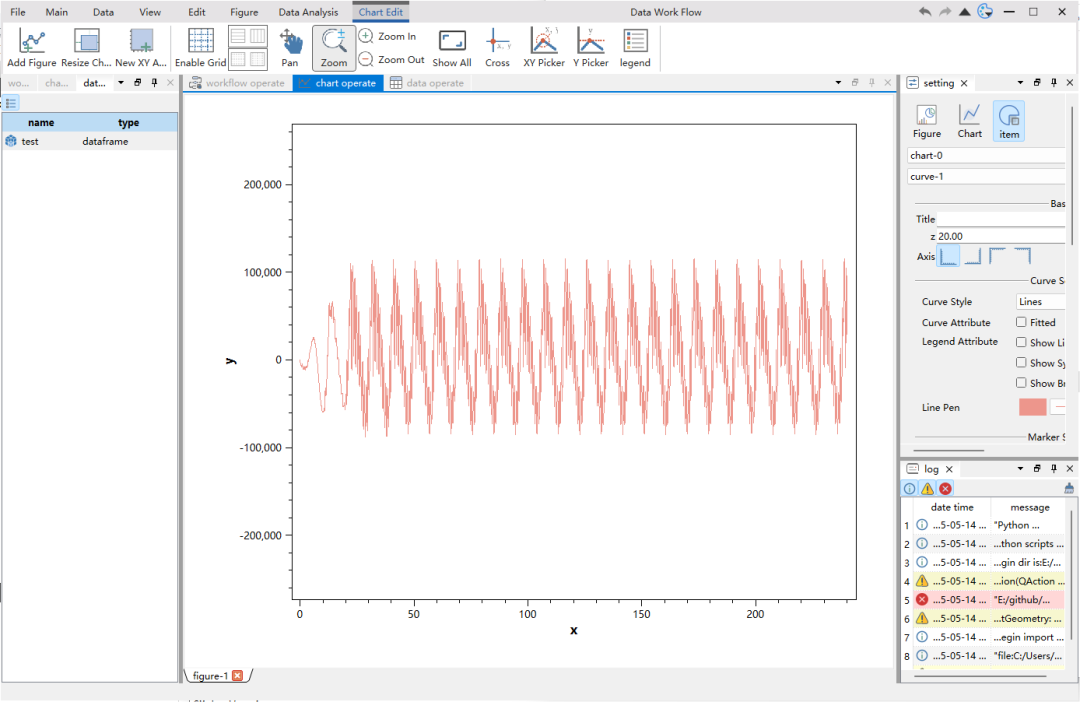The width and height of the screenshot is (1080, 702).
Task: Select the Zoom tool
Action: click(x=334, y=48)
